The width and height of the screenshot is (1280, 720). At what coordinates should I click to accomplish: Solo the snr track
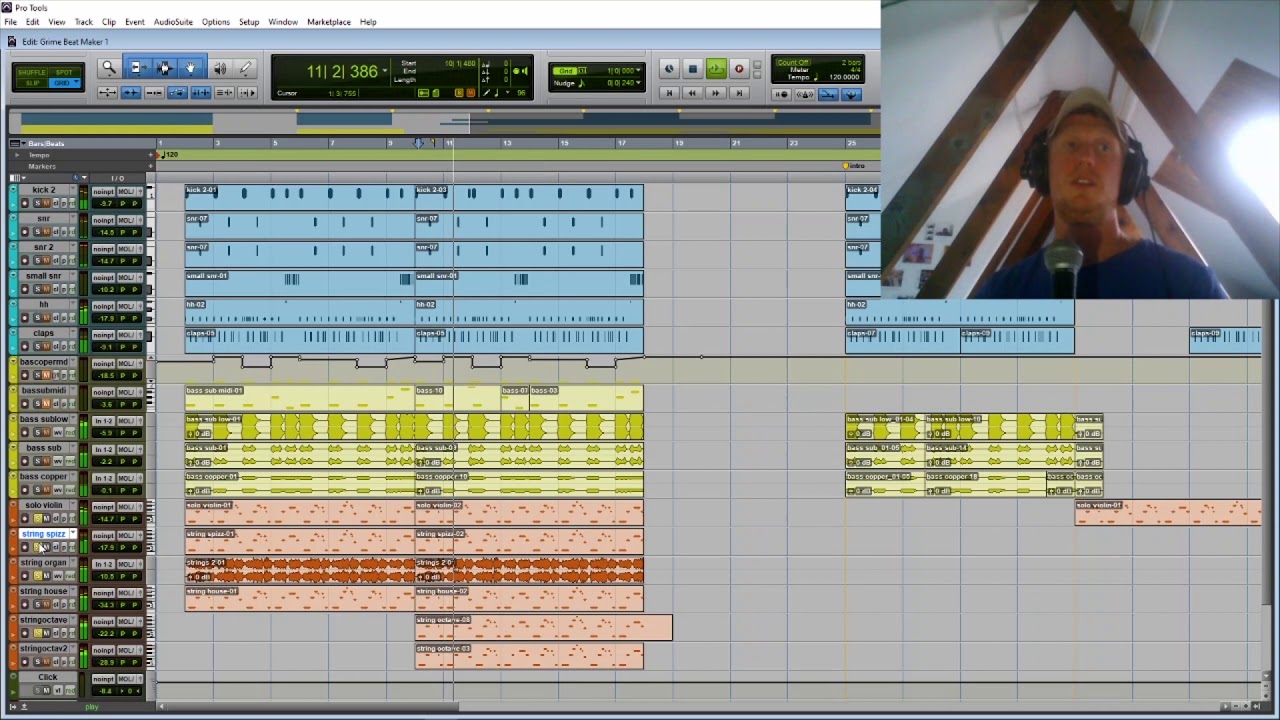[37, 232]
